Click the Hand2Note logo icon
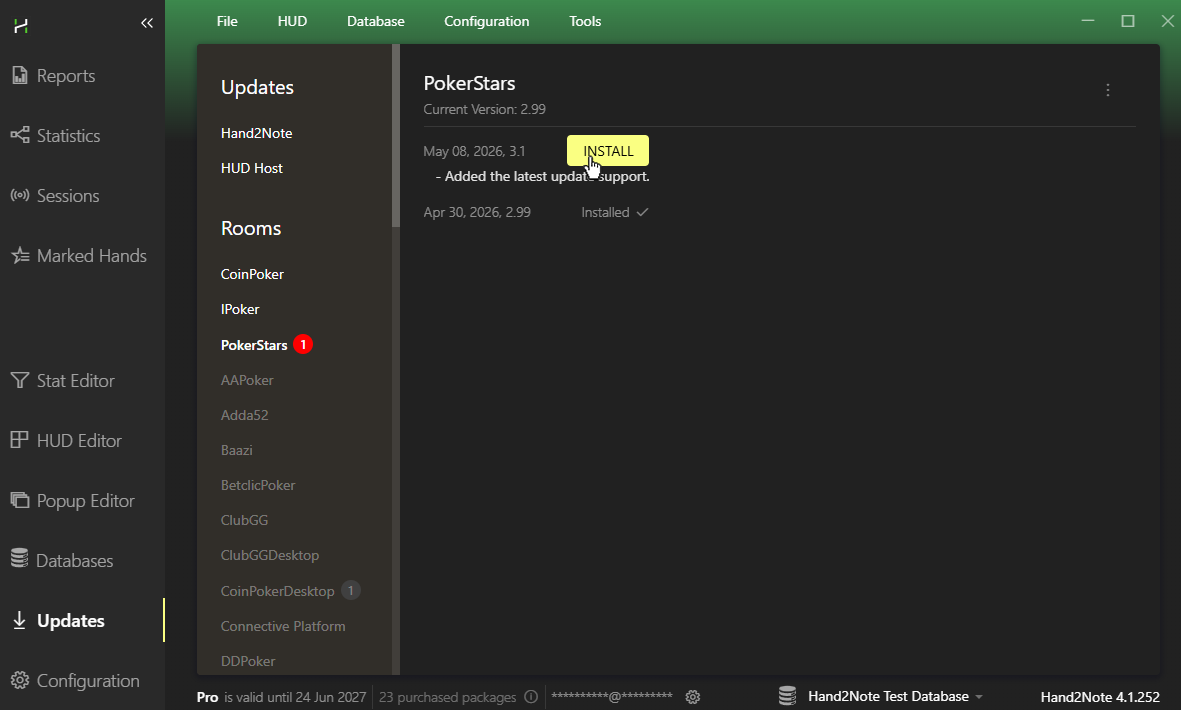 pos(21,26)
